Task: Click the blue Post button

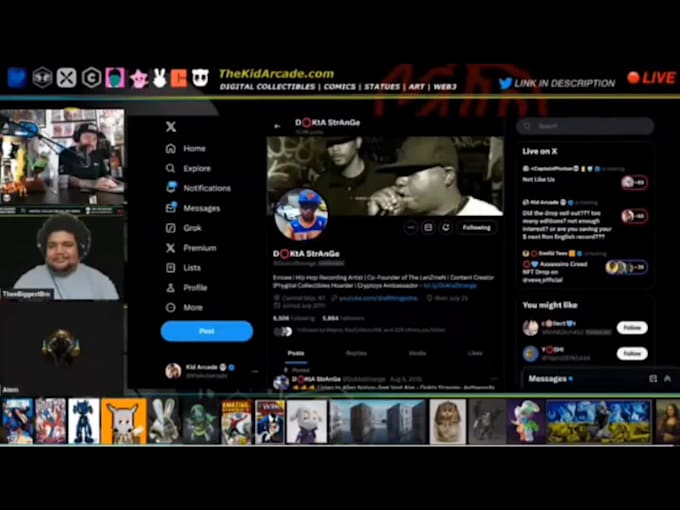Action: click(207, 331)
